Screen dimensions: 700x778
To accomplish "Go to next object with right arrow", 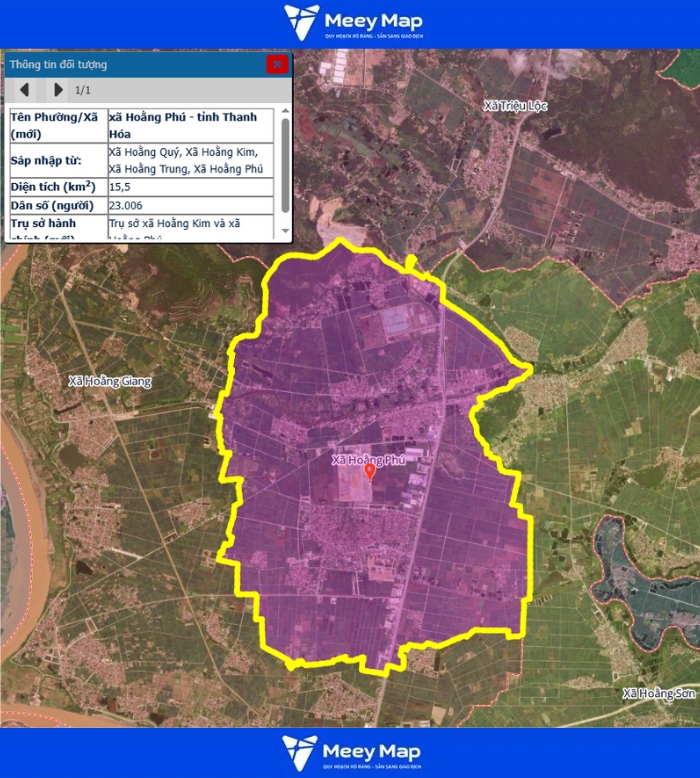I will tap(58, 90).
